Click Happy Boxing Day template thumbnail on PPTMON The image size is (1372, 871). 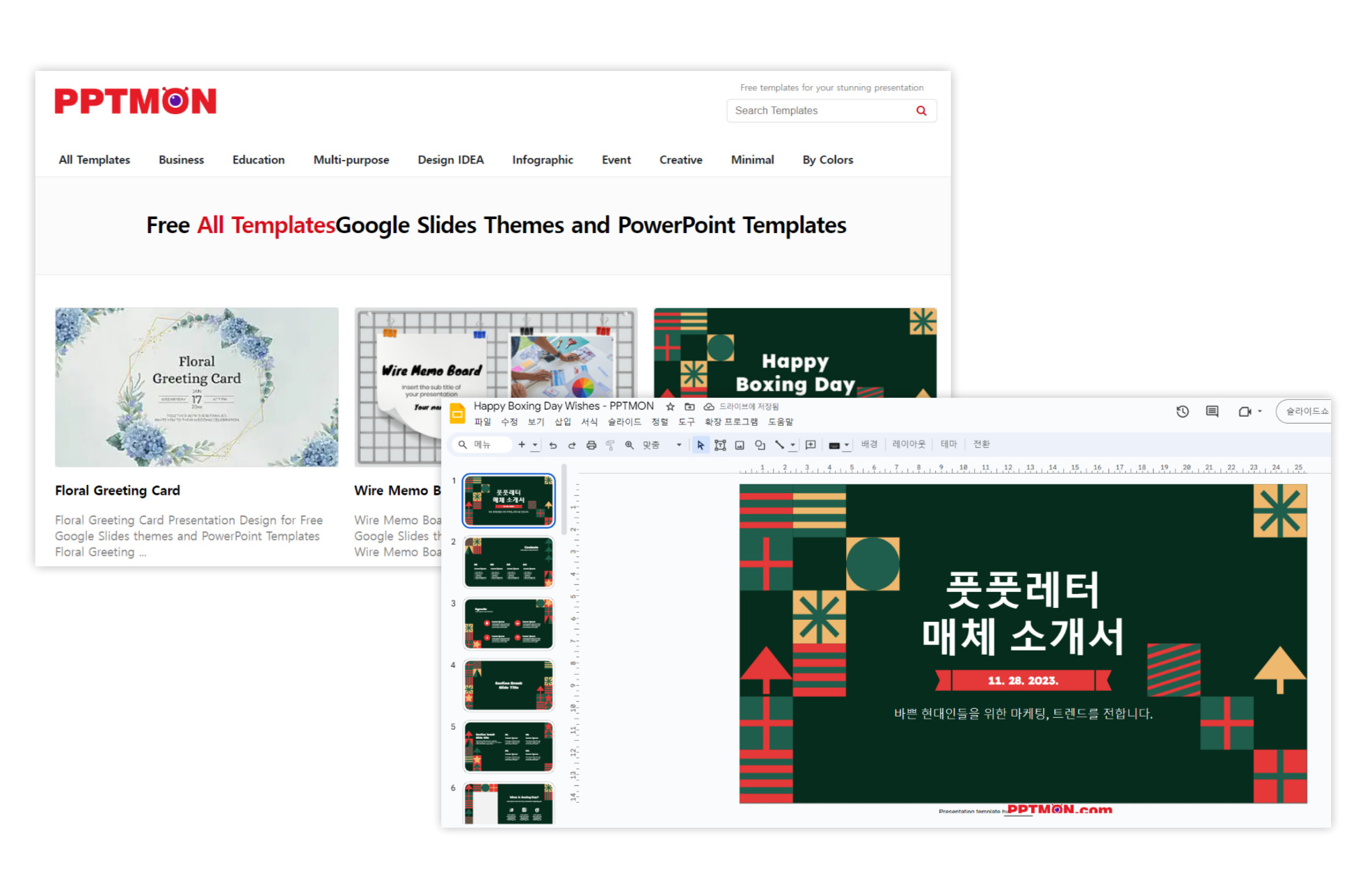(795, 353)
